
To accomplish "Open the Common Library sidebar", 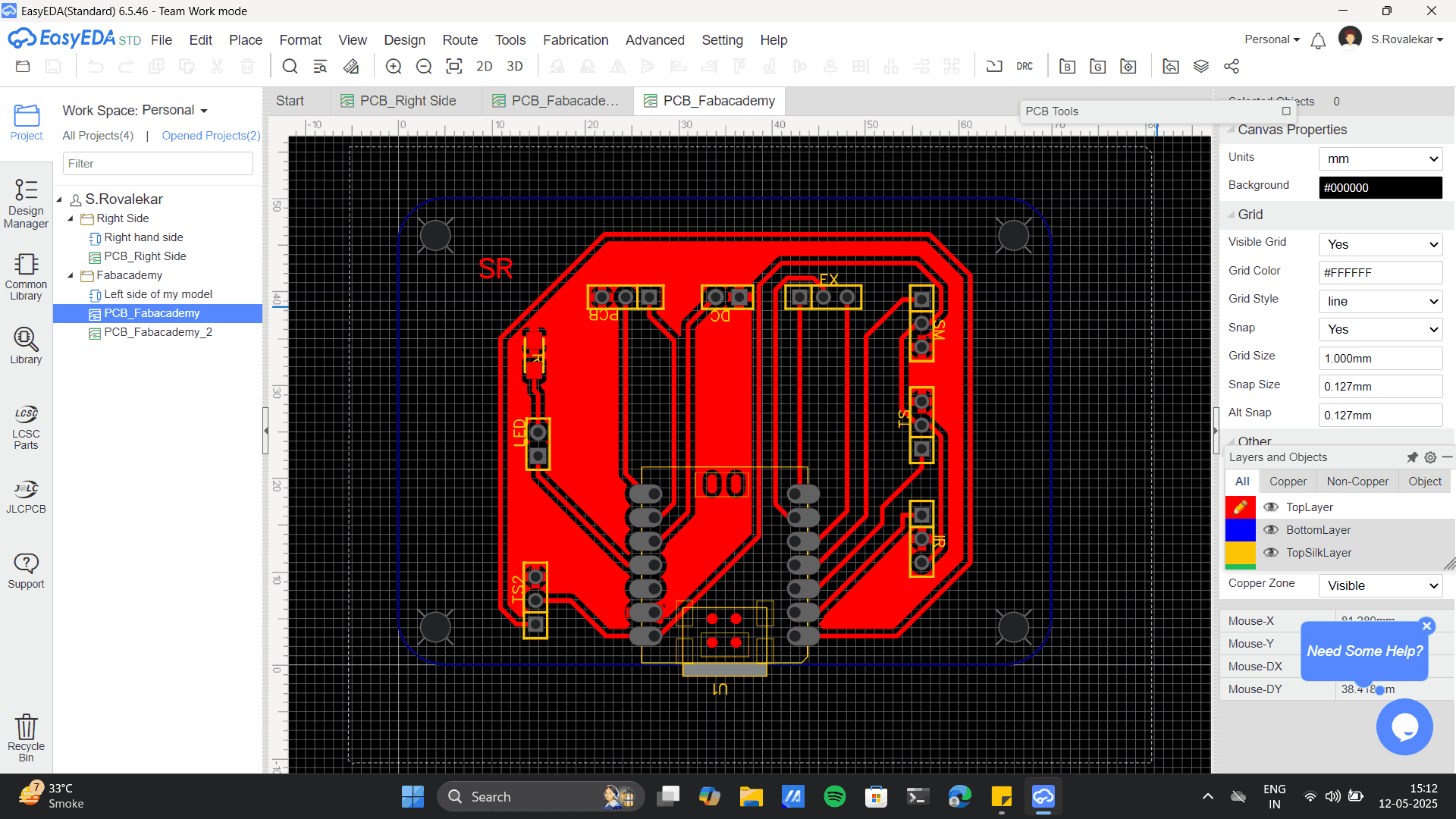I will [26, 277].
